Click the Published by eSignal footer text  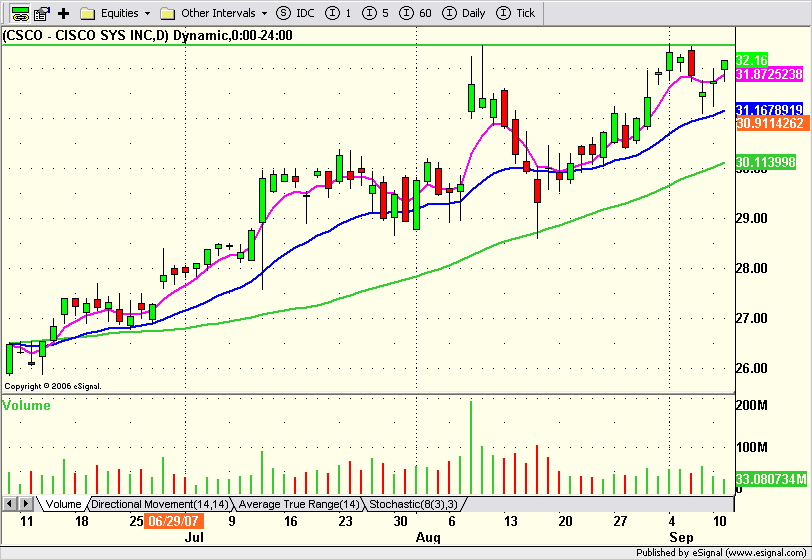[x=721, y=553]
